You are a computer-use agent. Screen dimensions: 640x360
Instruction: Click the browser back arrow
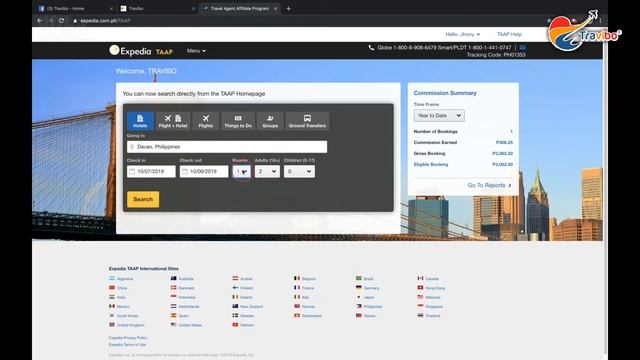tap(40, 20)
